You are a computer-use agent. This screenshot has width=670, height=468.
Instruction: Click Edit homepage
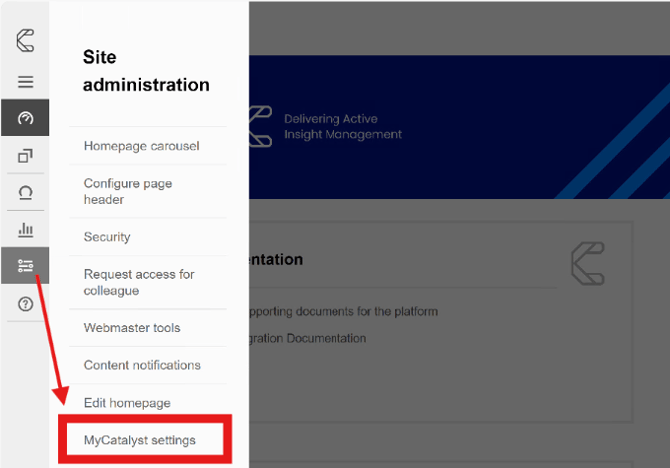(x=127, y=403)
